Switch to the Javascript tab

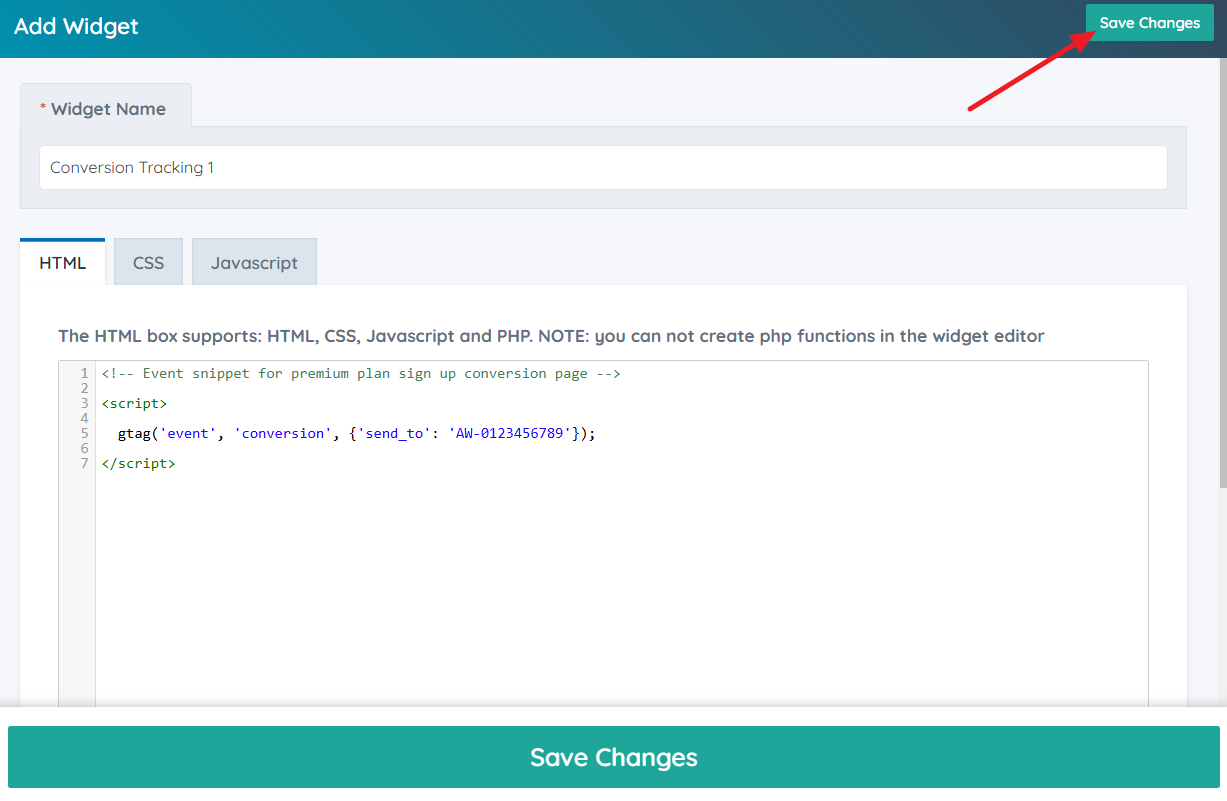pos(254,263)
